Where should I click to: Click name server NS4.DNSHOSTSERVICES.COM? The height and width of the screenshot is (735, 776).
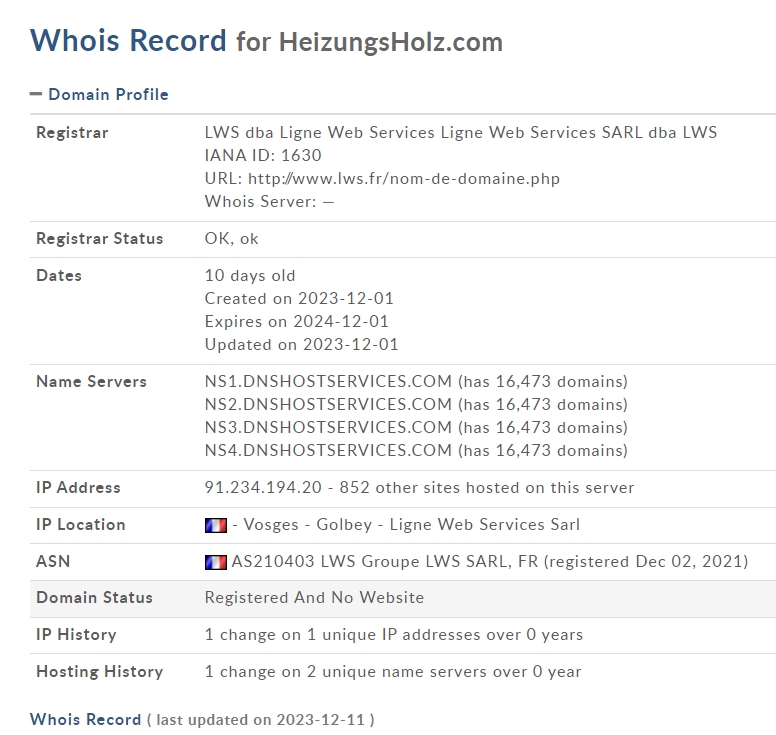point(329,450)
